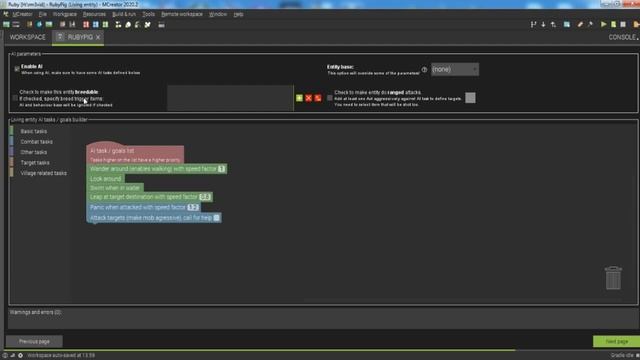Close the RUBYPIG tab
The width and height of the screenshot is (640, 360).
point(98,37)
